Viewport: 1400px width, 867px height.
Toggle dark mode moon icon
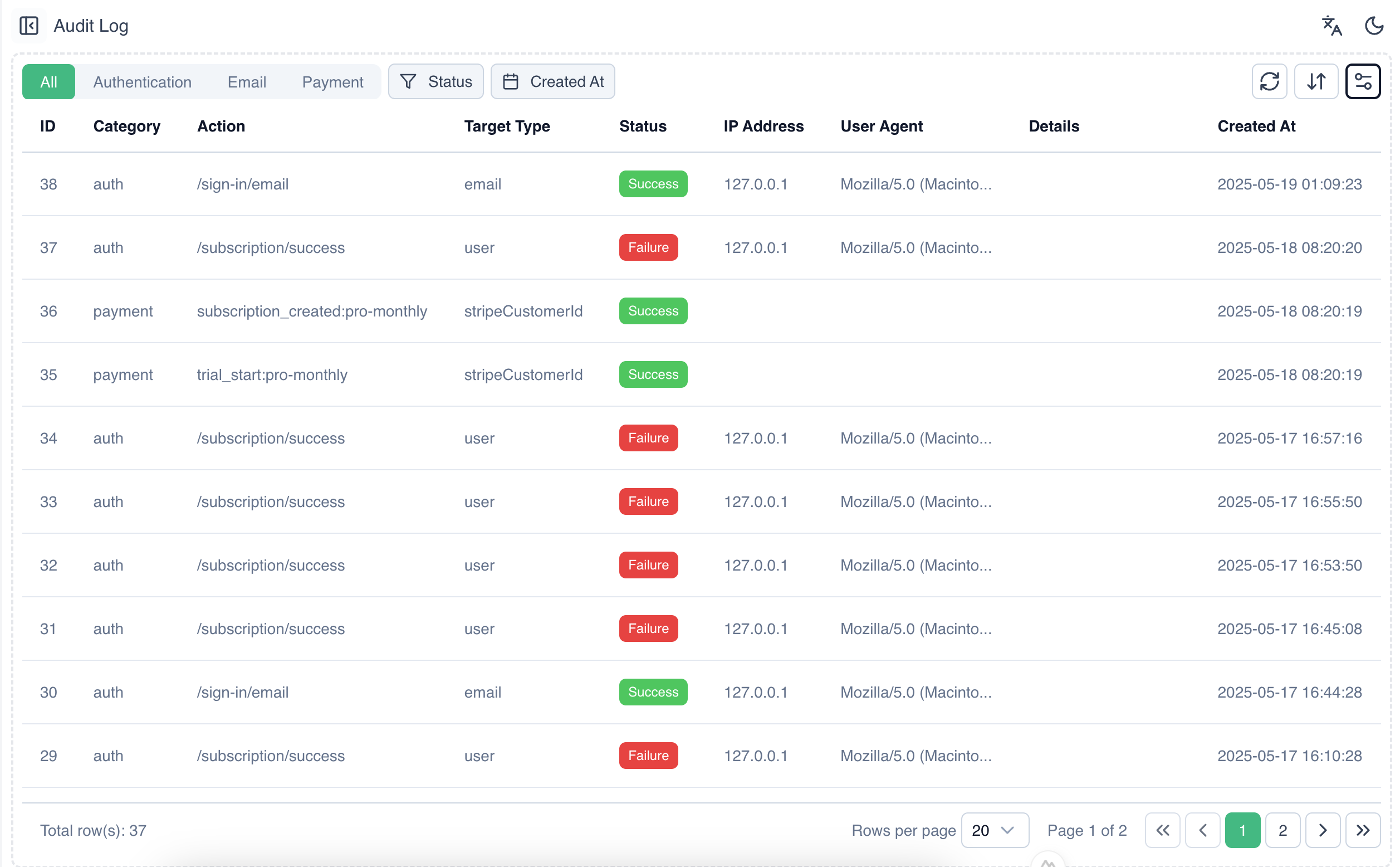[1374, 26]
